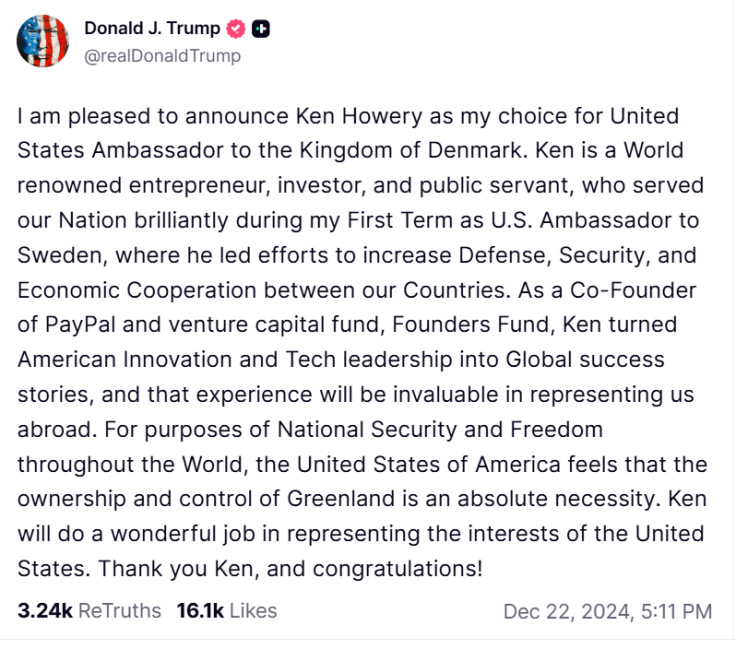
Task: Click the red verified checkmark badge
Action: 237,29
